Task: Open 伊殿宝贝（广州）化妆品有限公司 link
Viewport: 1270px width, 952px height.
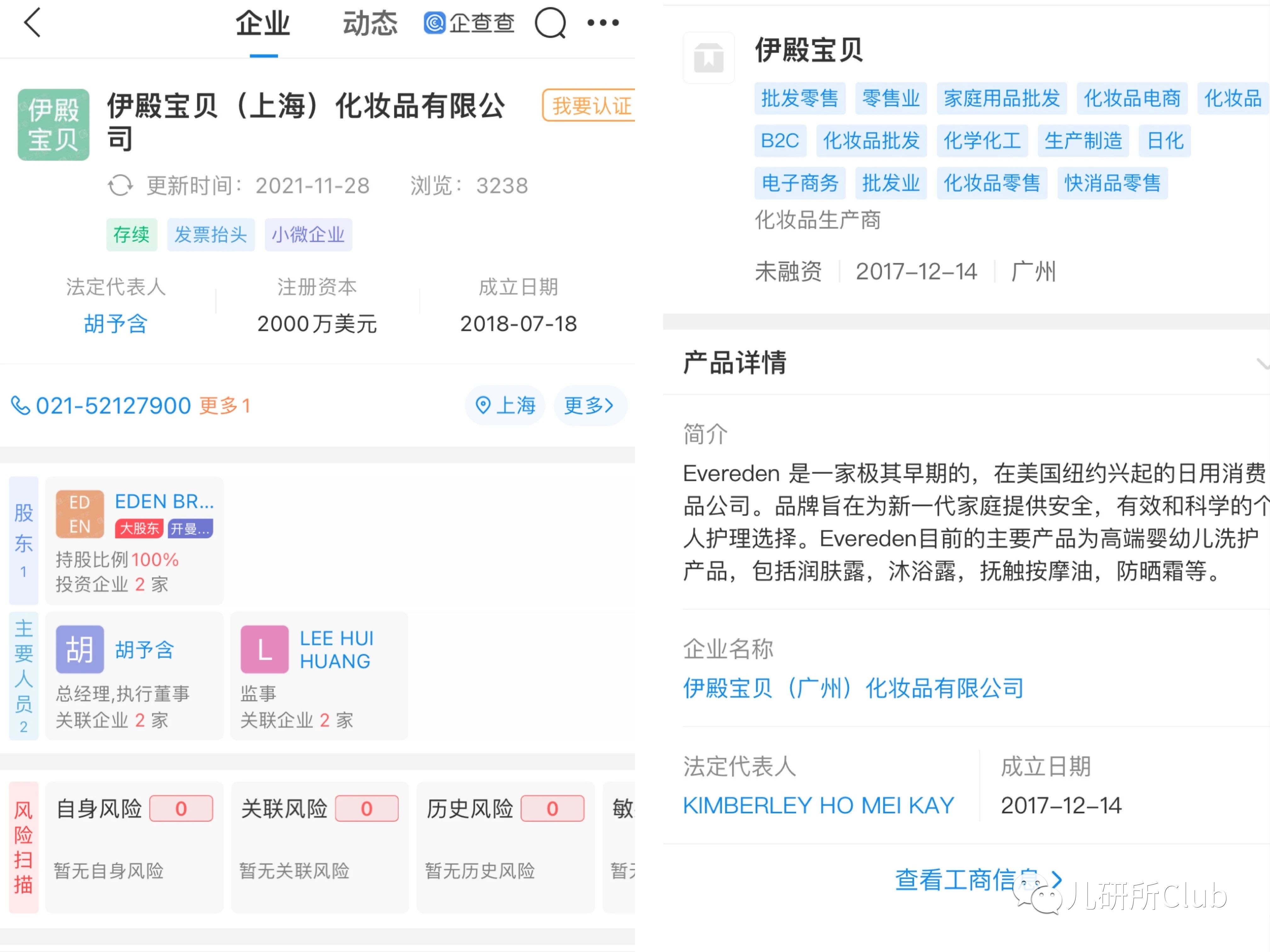Action: (x=853, y=688)
